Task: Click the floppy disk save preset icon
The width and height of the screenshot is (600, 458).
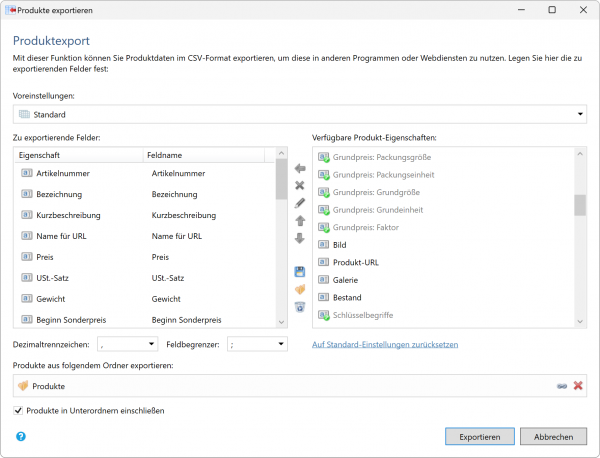Action: (x=299, y=271)
